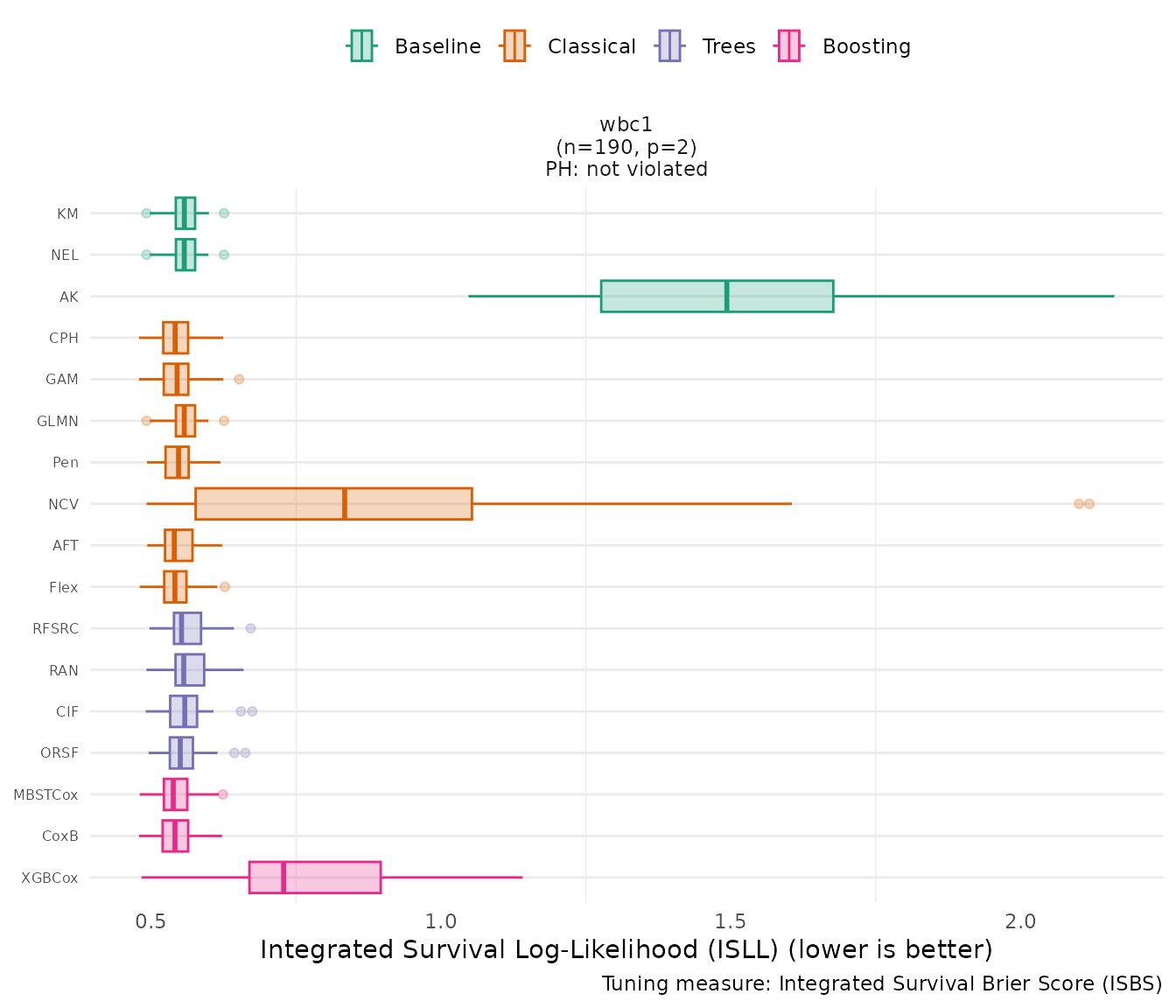This screenshot has height=1008, width=1176.
Task: Click the 'wbc1' facet title
Action: (626, 125)
